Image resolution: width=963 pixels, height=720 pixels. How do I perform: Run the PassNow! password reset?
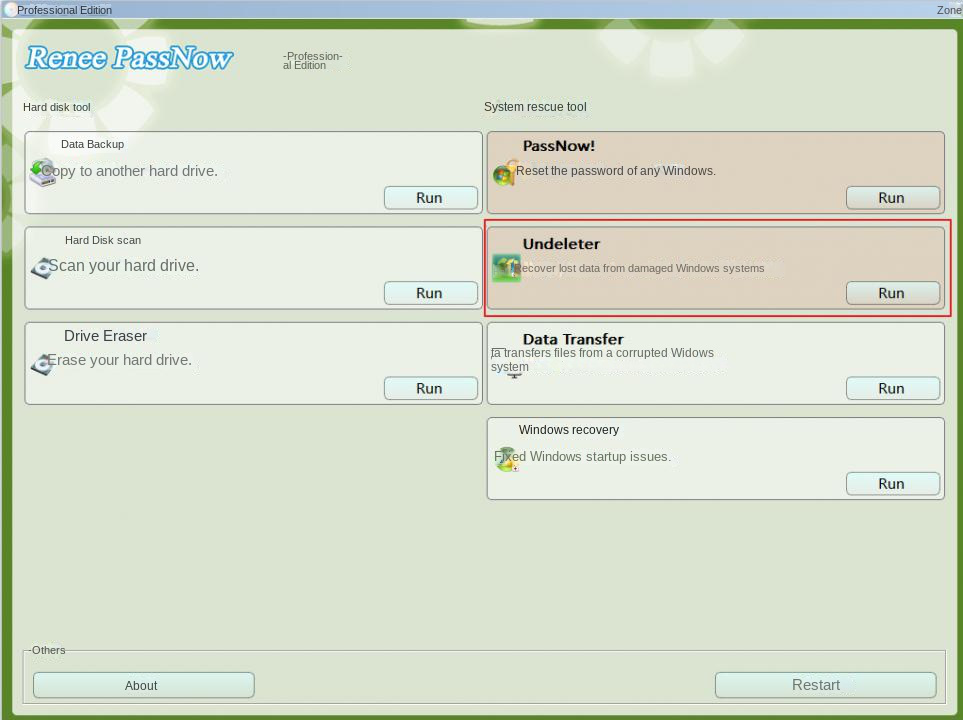[891, 197]
